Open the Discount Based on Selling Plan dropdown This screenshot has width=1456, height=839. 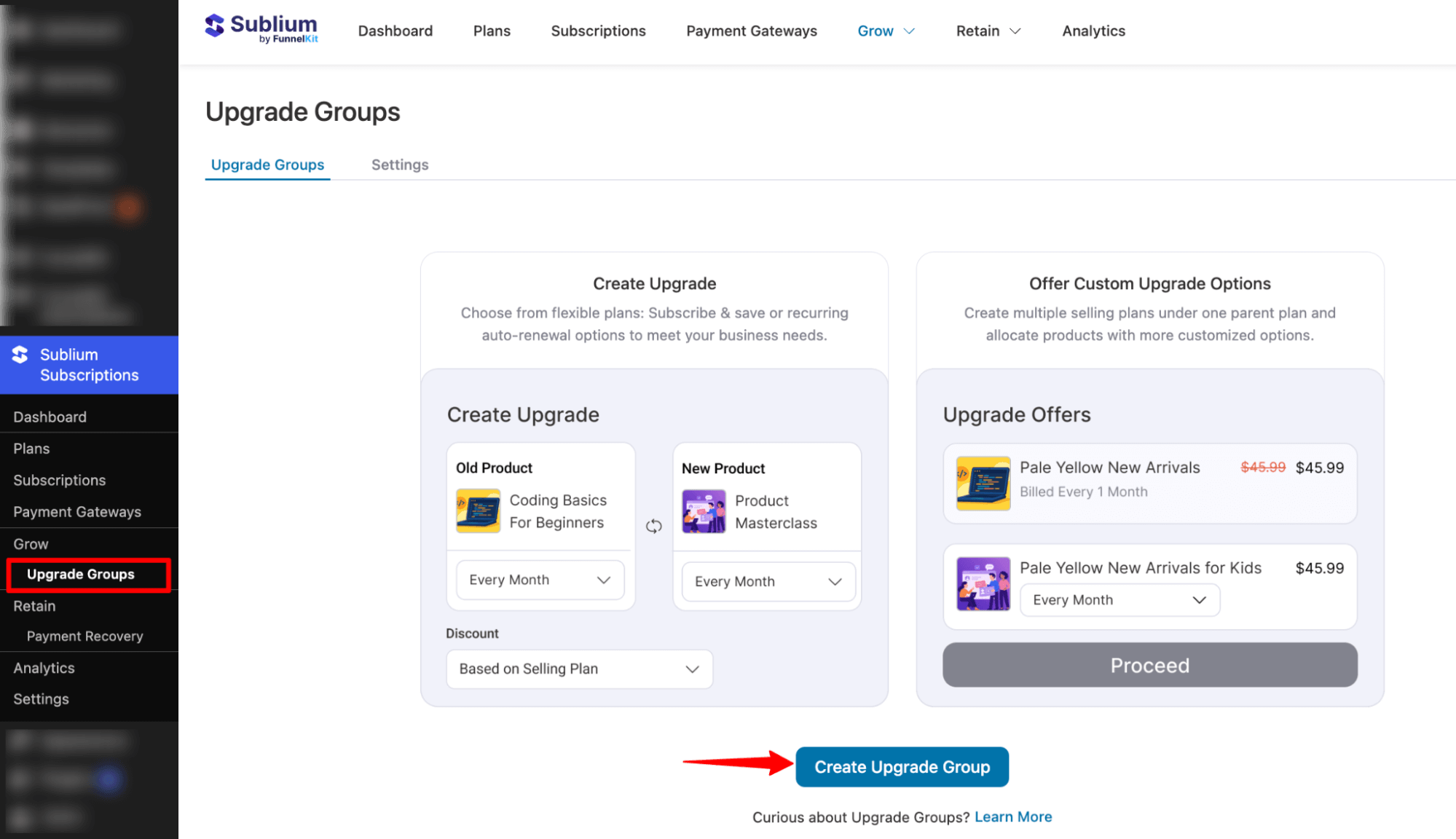click(578, 669)
